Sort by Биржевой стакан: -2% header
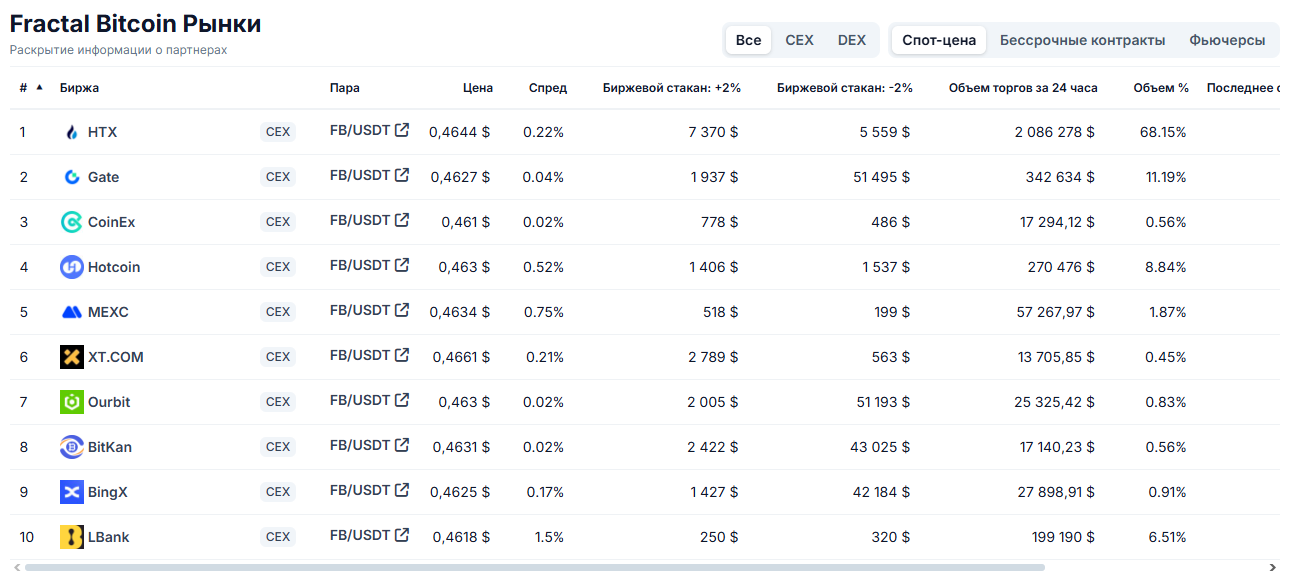Screen dimensions: 1300x587 (845, 88)
